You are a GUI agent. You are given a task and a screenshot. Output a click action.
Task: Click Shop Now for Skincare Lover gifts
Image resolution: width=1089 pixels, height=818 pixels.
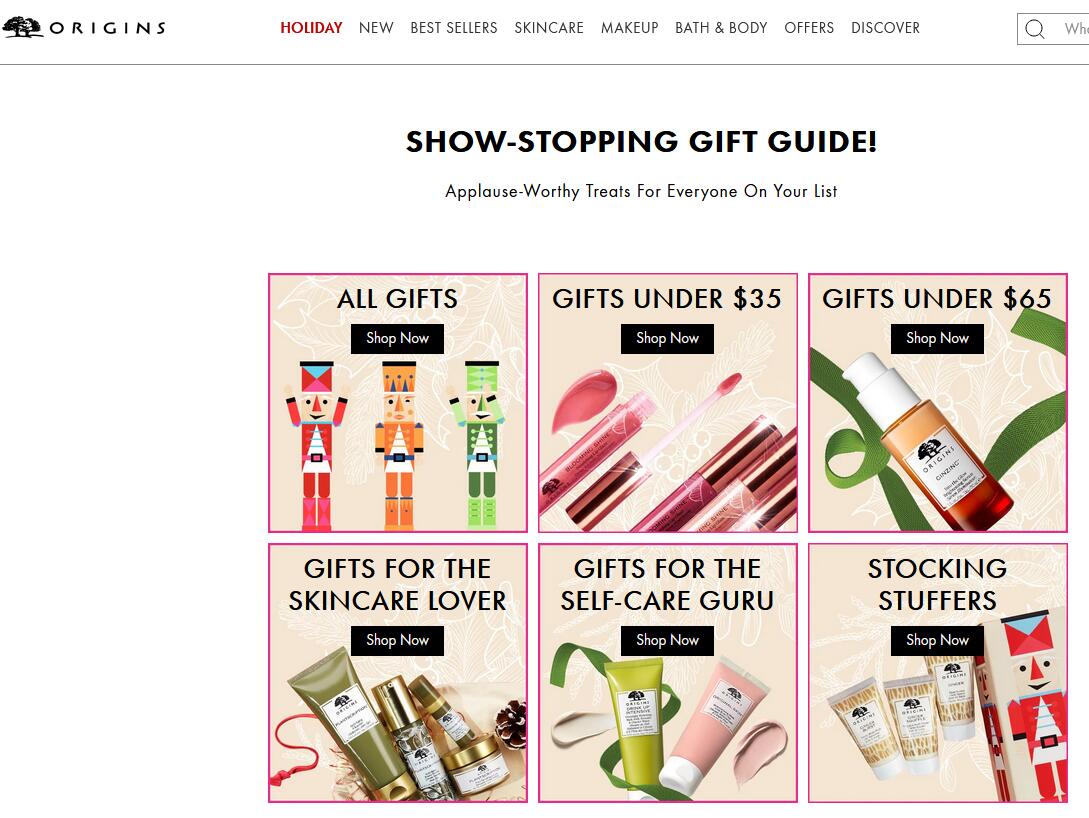point(397,640)
